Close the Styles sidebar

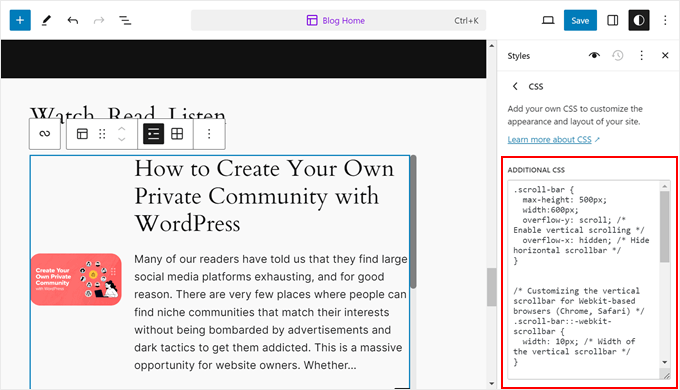pyautogui.click(x=665, y=56)
